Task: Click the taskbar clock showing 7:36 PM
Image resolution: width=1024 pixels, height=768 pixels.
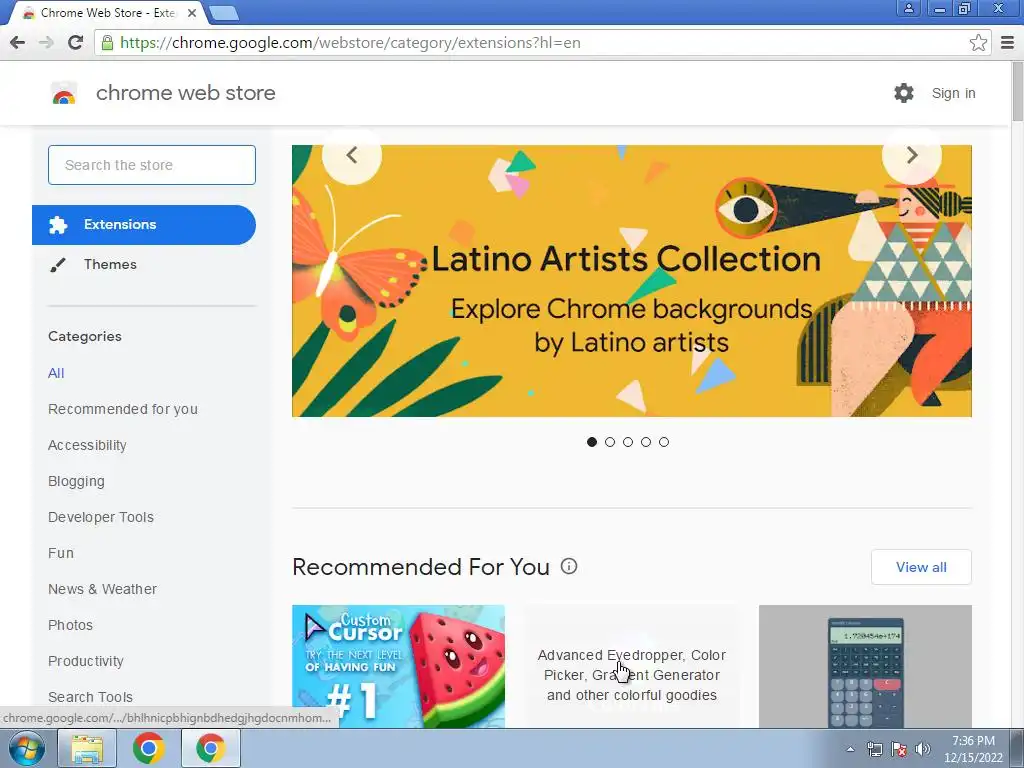Action: [x=973, y=749]
